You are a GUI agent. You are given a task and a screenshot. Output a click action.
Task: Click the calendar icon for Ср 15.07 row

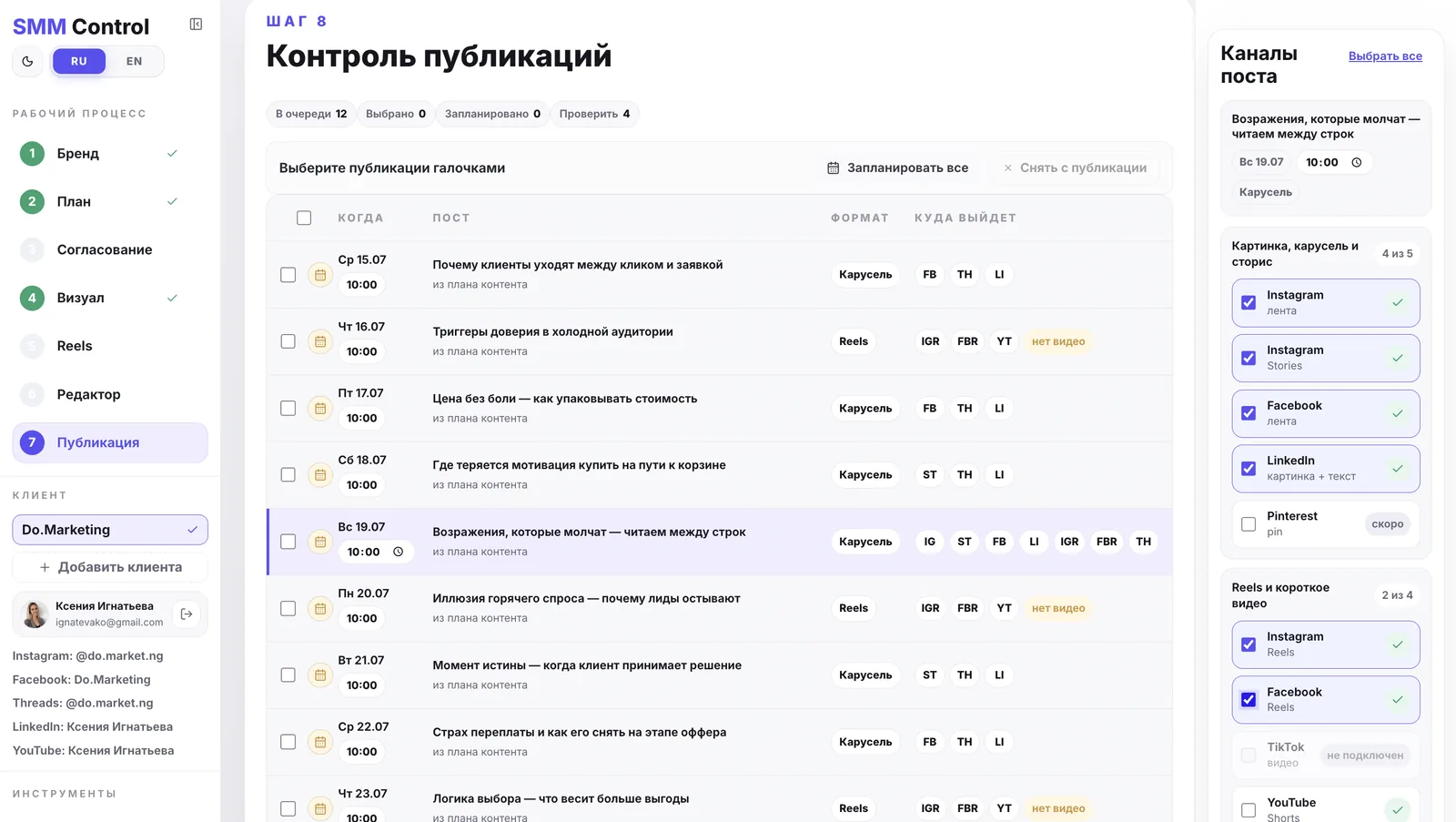[320, 275]
